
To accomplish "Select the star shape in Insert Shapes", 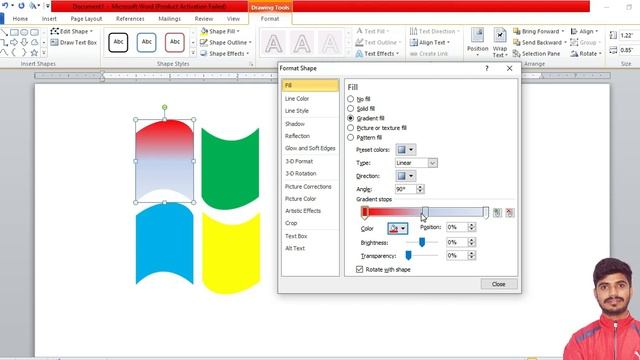I will 34,53.
